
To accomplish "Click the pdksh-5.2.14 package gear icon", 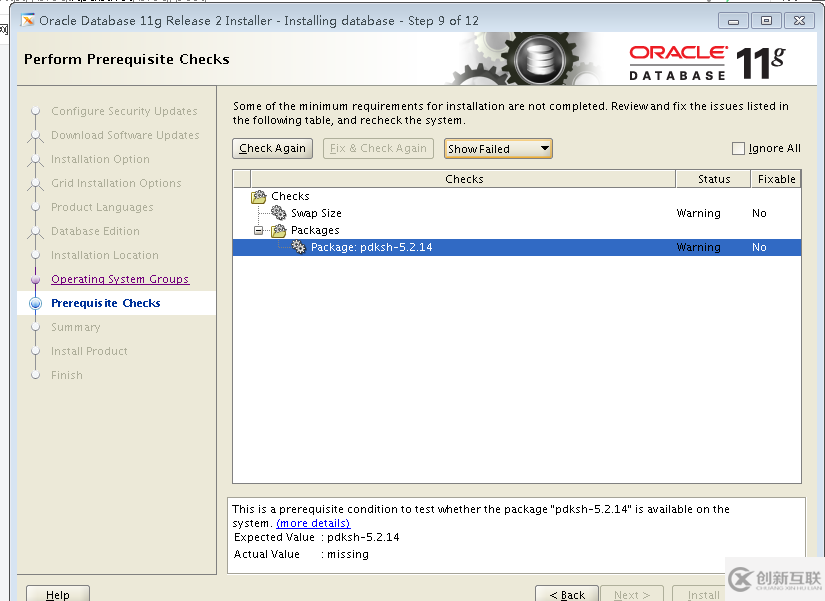I will pyautogui.click(x=298, y=247).
